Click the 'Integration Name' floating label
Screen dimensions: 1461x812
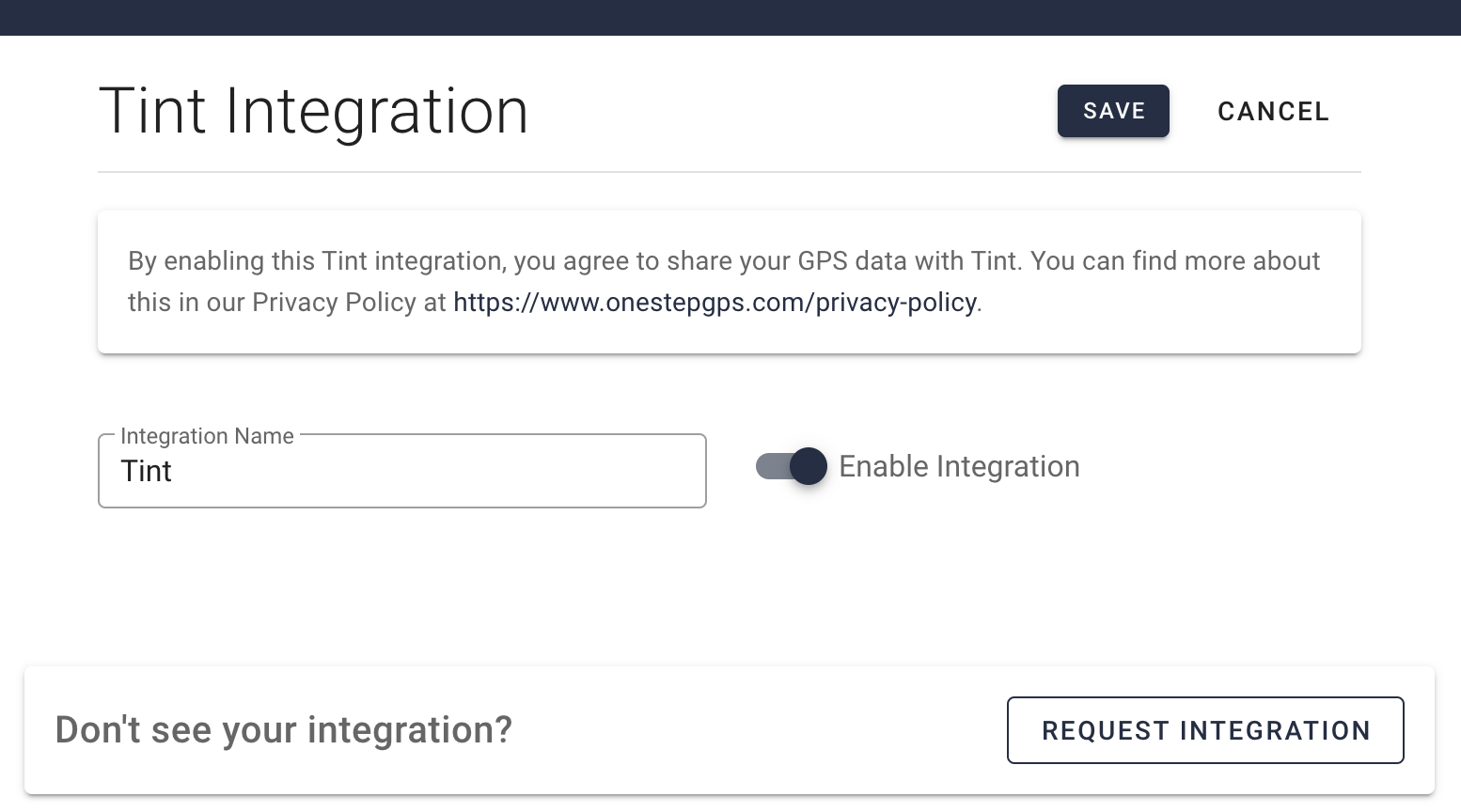click(207, 436)
